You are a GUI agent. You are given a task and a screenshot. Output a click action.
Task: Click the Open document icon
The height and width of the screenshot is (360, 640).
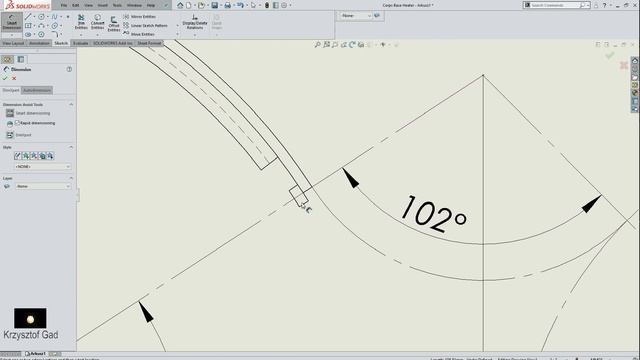click(x=201, y=5)
